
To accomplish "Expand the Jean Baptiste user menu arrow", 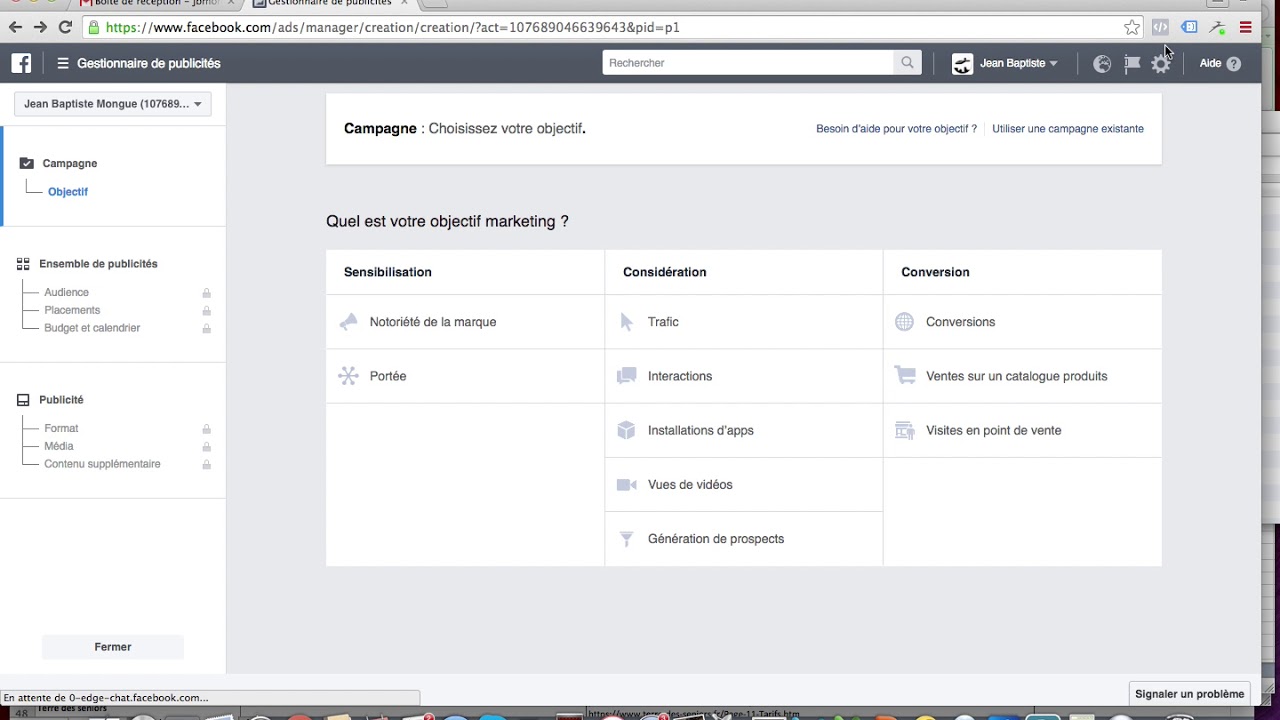I will 1053,63.
